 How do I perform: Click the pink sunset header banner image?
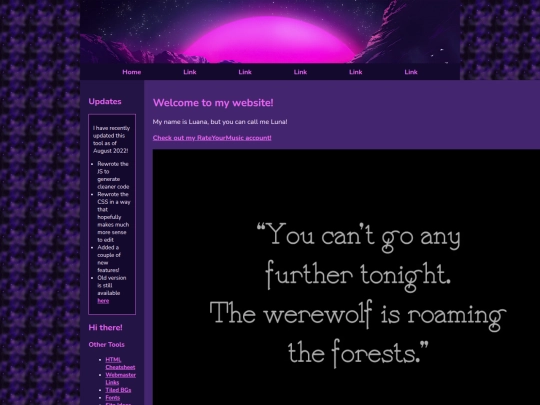click(270, 32)
